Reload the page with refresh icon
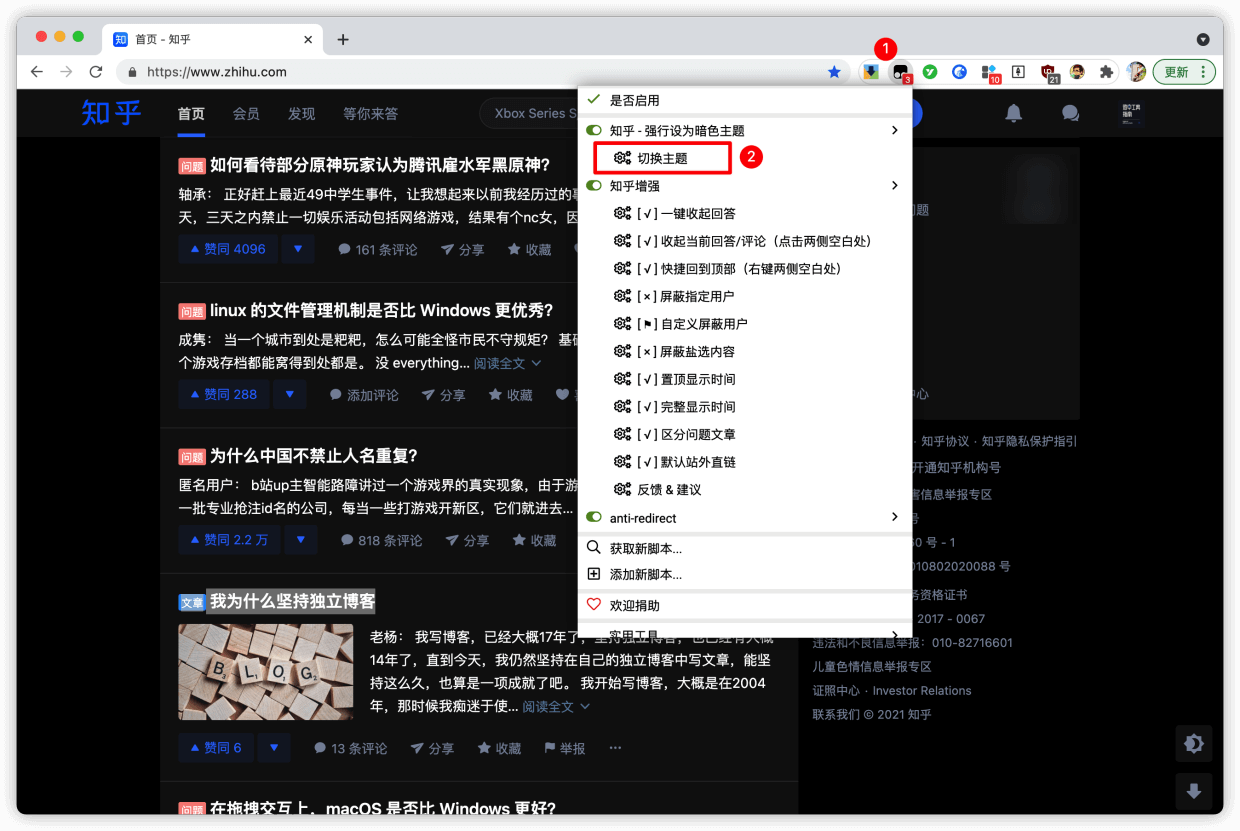Image resolution: width=1240 pixels, height=831 pixels. click(96, 72)
